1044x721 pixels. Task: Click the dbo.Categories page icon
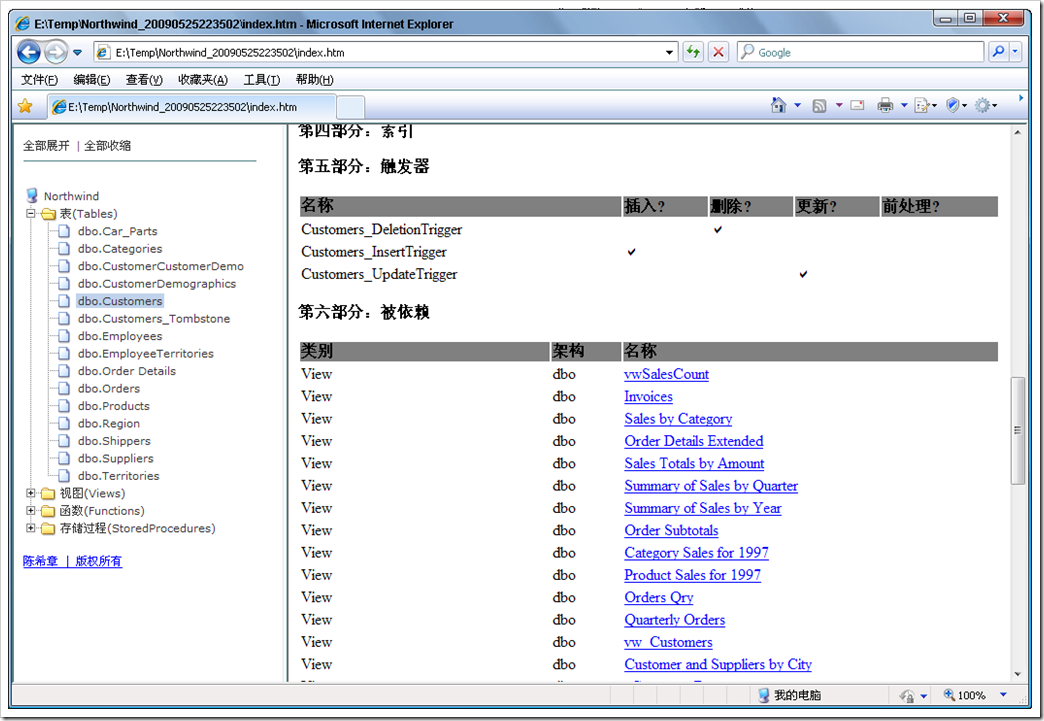tap(64, 248)
